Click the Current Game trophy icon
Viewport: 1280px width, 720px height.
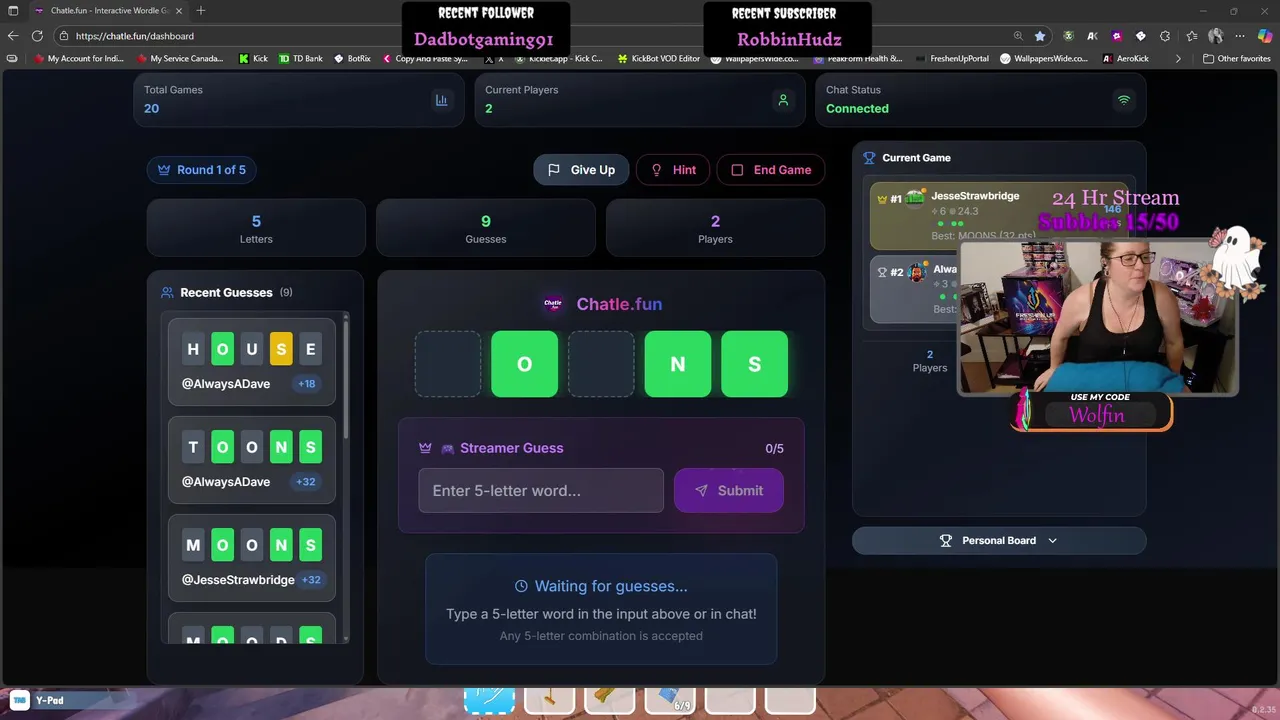[869, 158]
